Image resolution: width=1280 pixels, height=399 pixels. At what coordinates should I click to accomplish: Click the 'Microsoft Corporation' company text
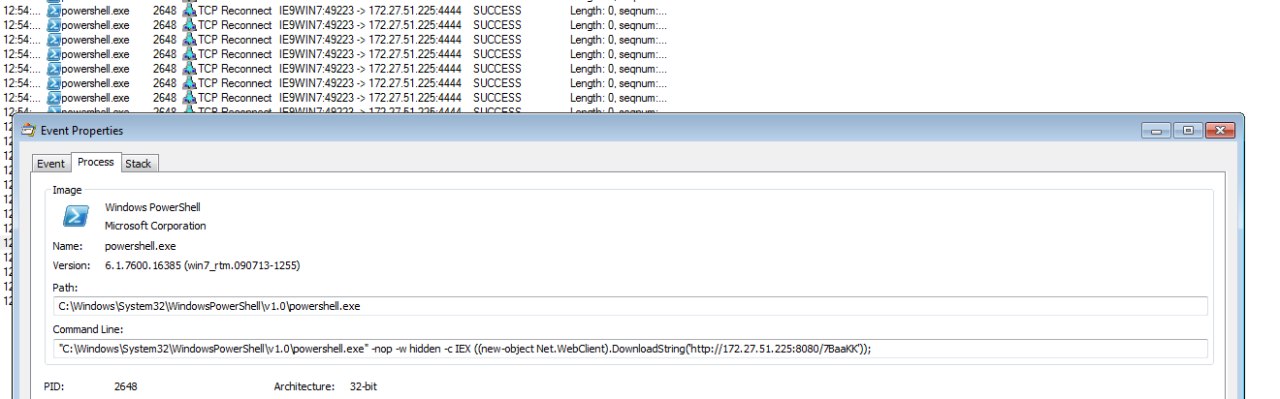pyautogui.click(x=156, y=226)
